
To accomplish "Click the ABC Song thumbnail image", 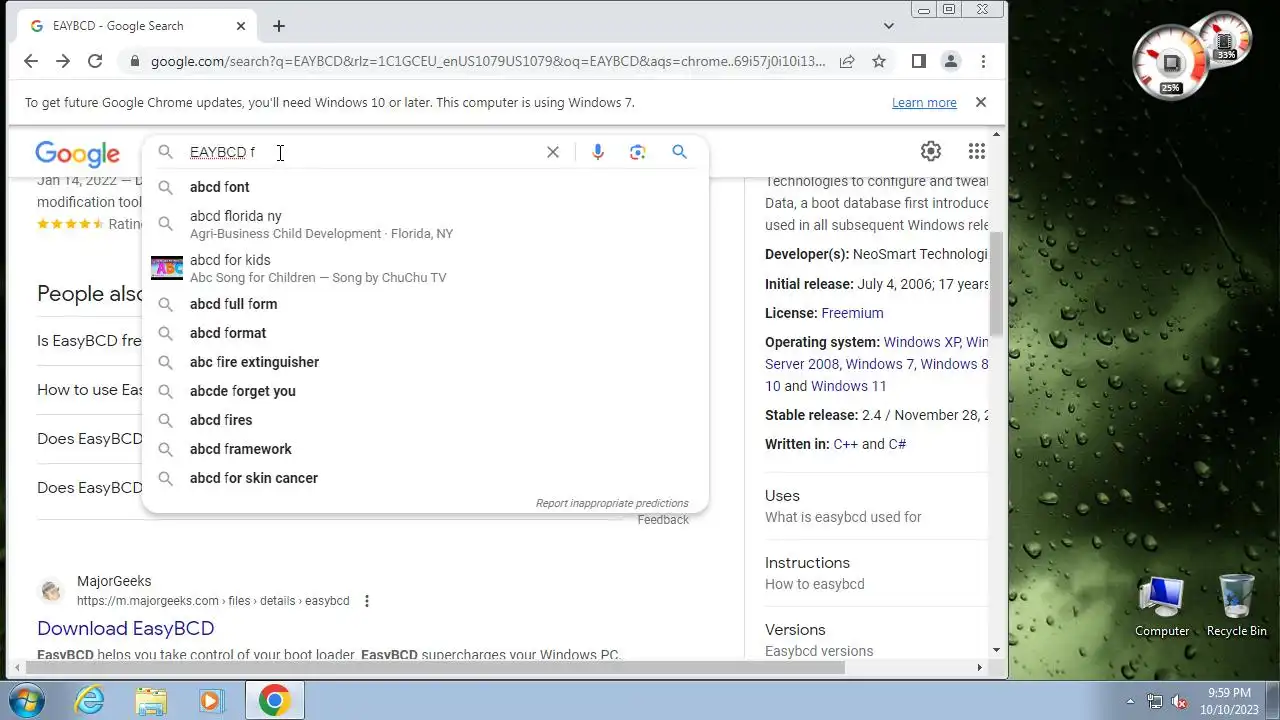I will pos(167,268).
